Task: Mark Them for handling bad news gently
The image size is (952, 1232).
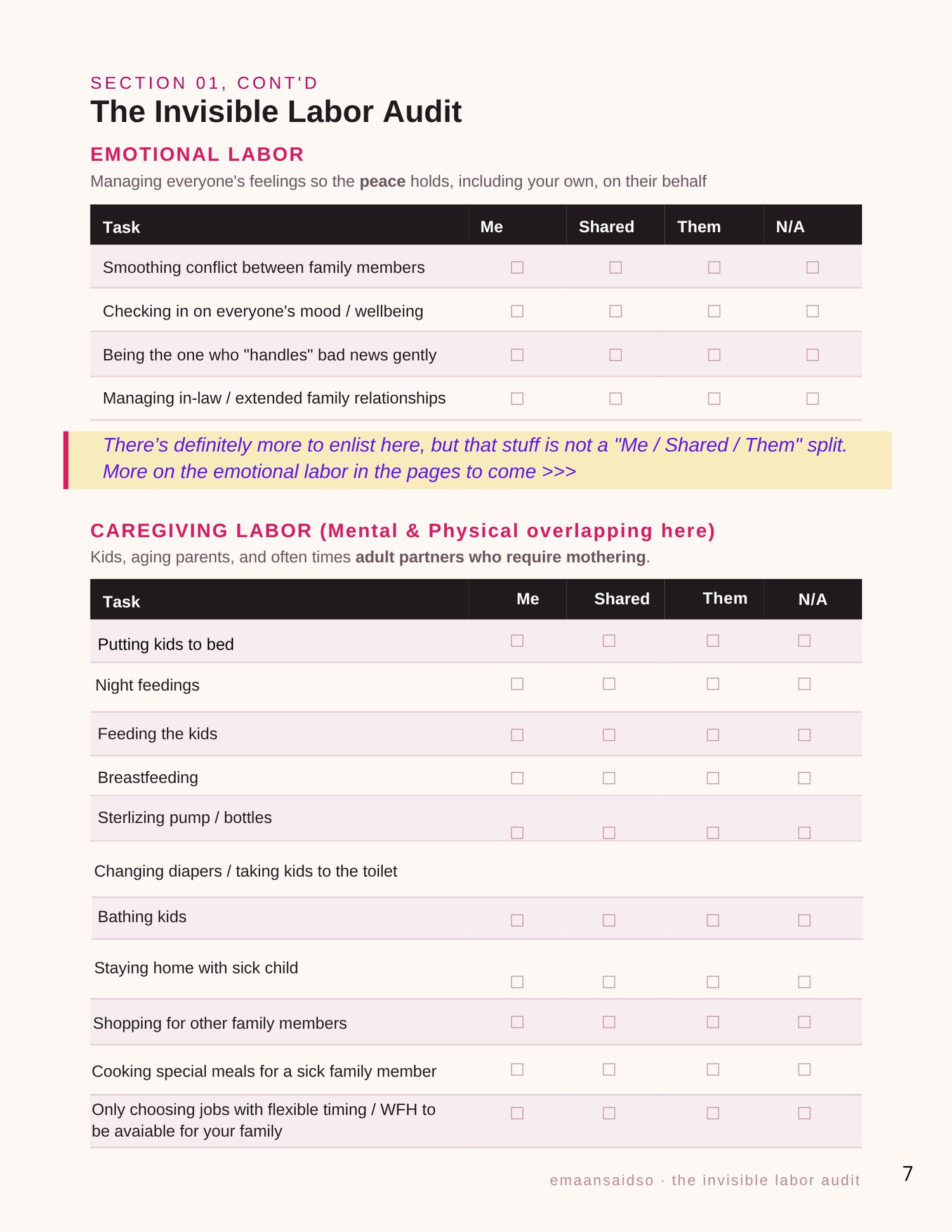Action: coord(714,355)
